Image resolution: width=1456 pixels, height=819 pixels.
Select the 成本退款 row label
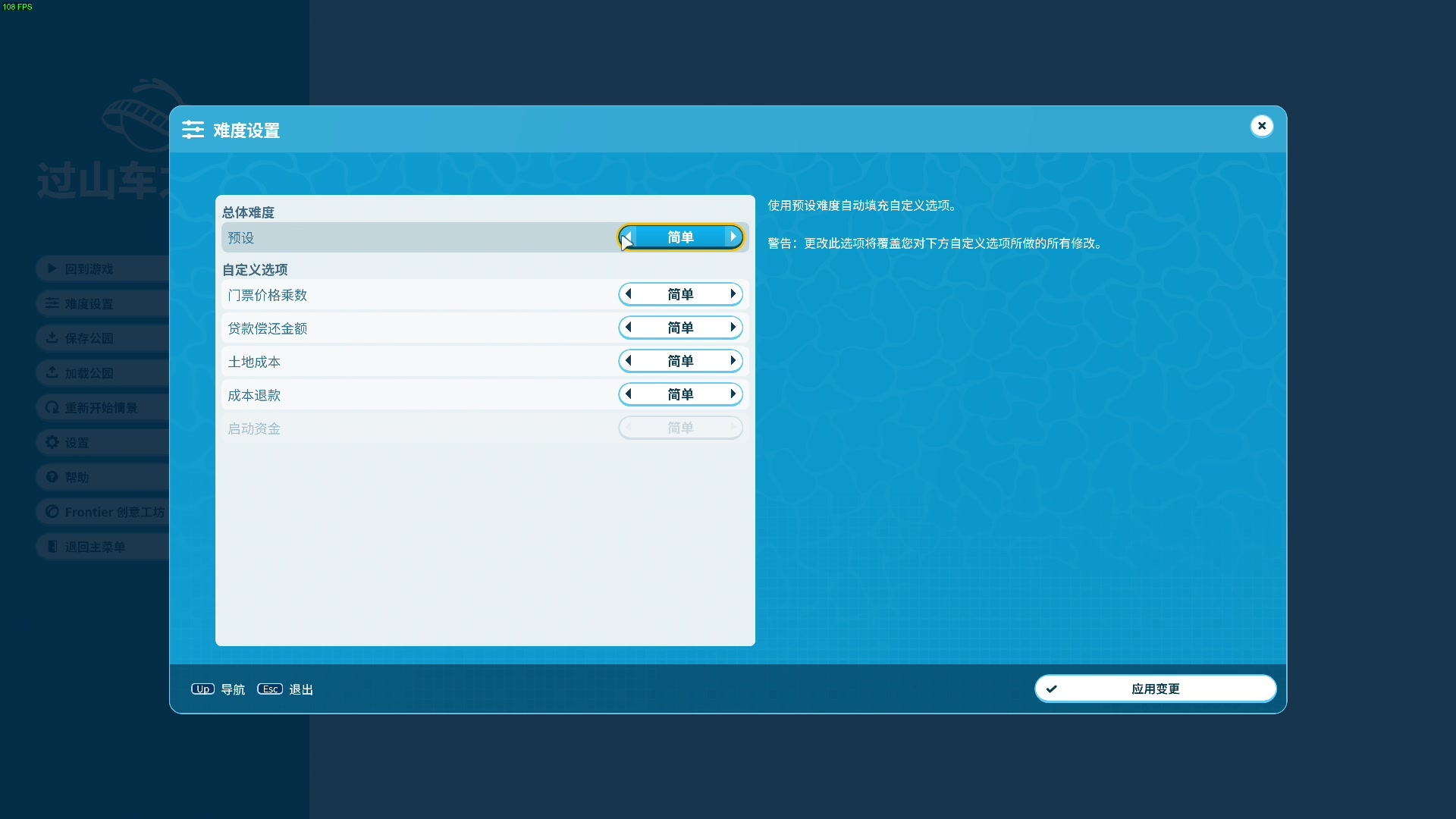[254, 395]
